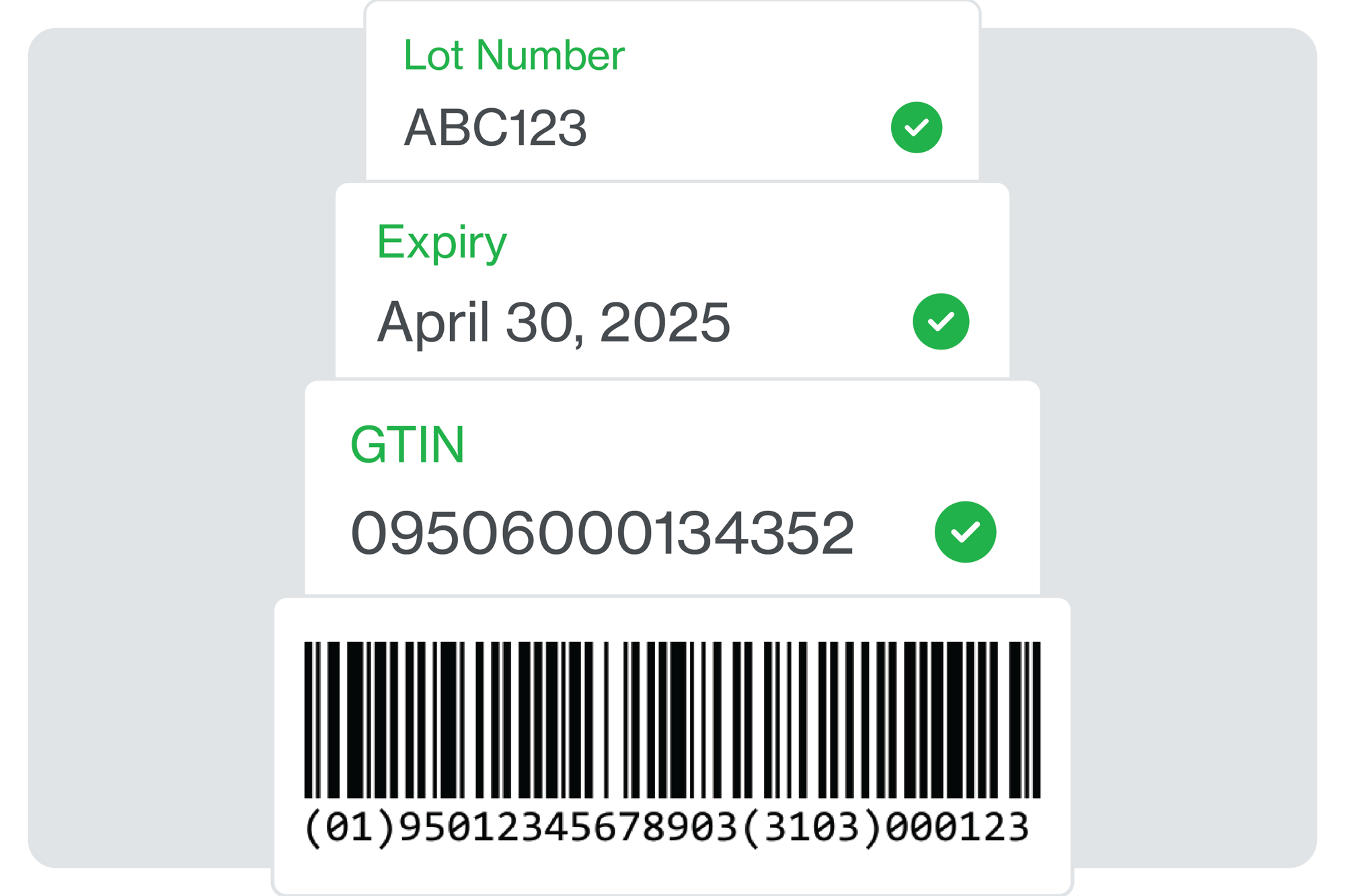The image size is (1345, 896).
Task: Click the green checkmark beside the Expiry date
Action: (x=940, y=321)
